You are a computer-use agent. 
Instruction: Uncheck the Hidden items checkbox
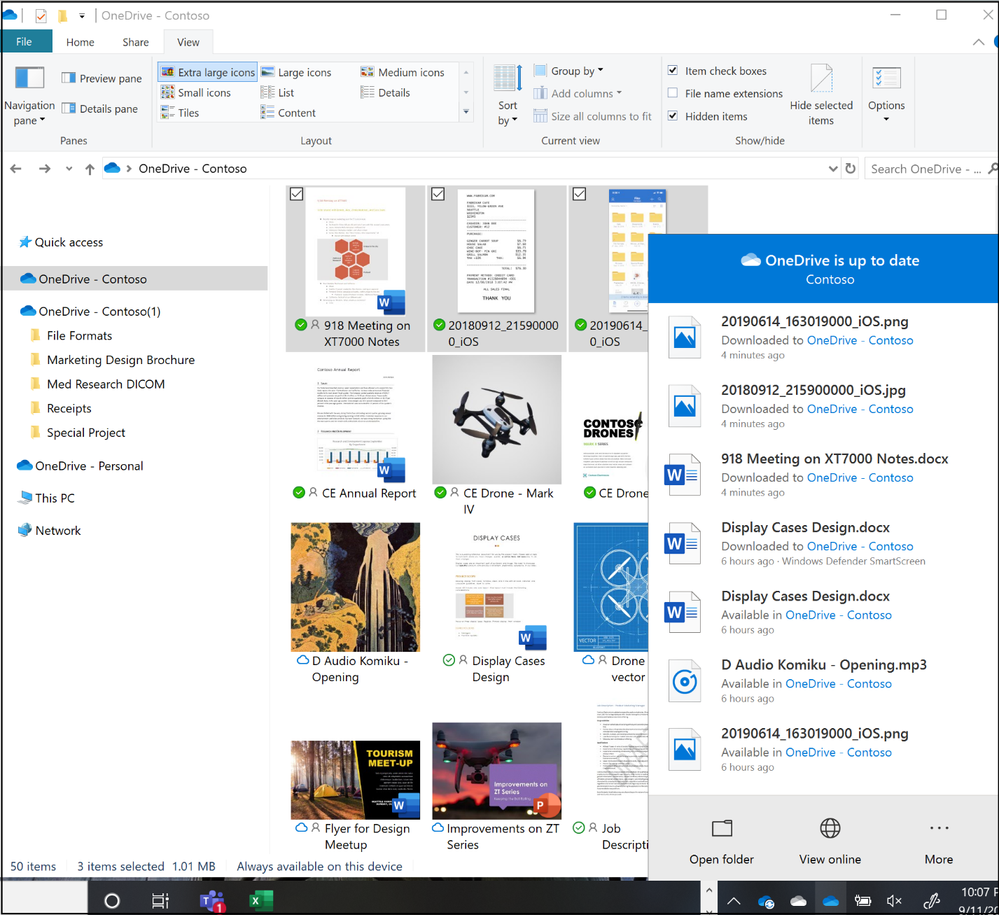click(x=673, y=116)
